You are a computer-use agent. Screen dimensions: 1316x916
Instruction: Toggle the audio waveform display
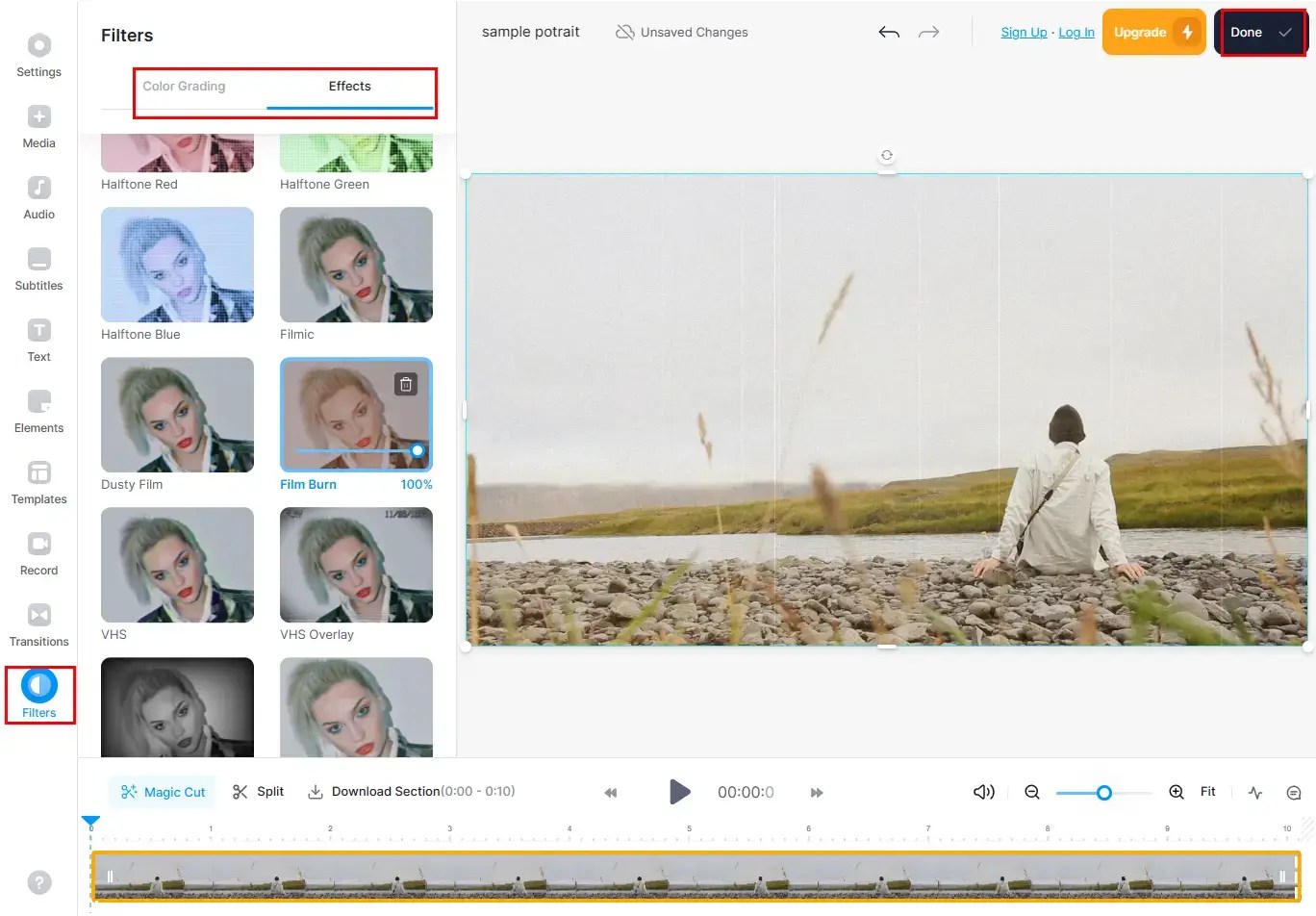pos(1254,792)
